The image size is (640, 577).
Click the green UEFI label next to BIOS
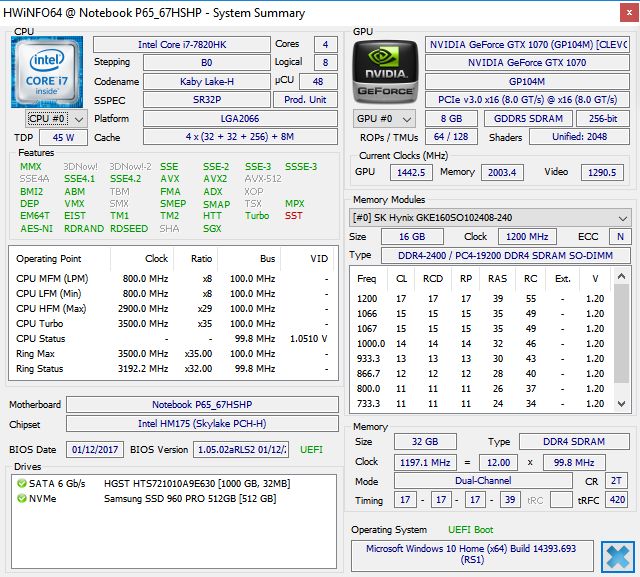312,450
